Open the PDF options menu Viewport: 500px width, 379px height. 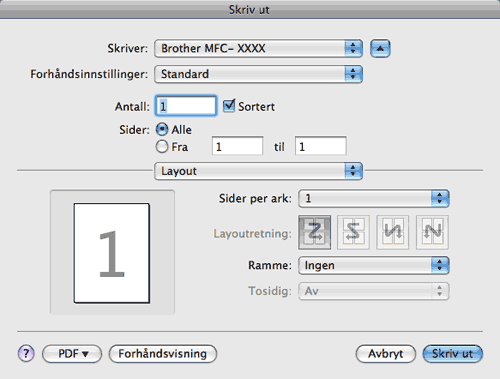72,354
